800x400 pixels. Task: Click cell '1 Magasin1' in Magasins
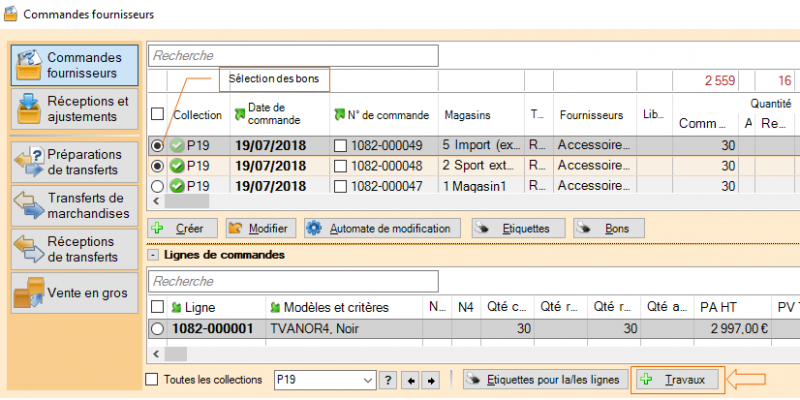point(481,186)
